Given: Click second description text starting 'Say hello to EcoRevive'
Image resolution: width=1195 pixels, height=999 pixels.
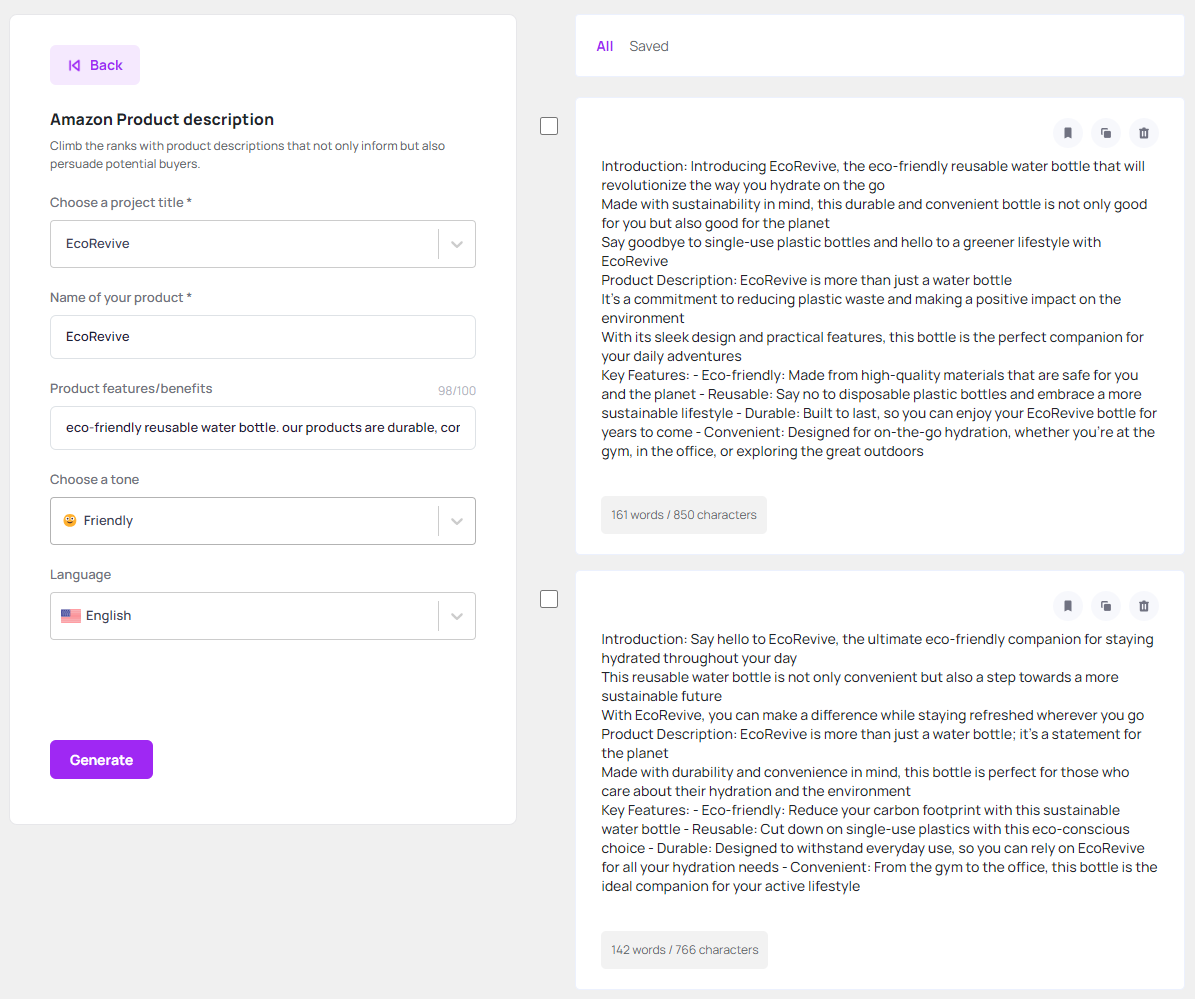Looking at the screenshot, I should point(879,763).
